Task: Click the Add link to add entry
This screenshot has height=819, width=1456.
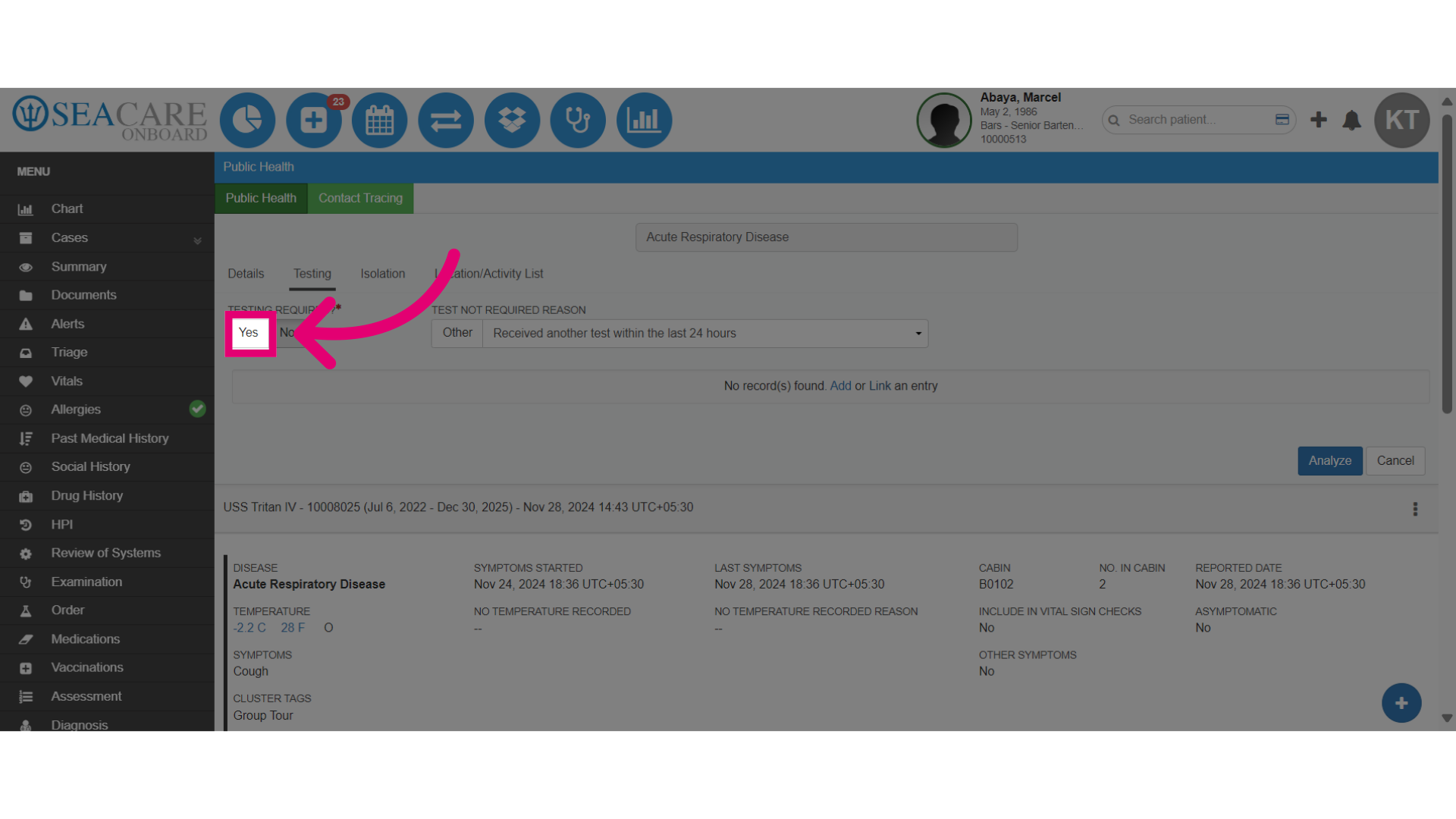Action: click(x=840, y=386)
